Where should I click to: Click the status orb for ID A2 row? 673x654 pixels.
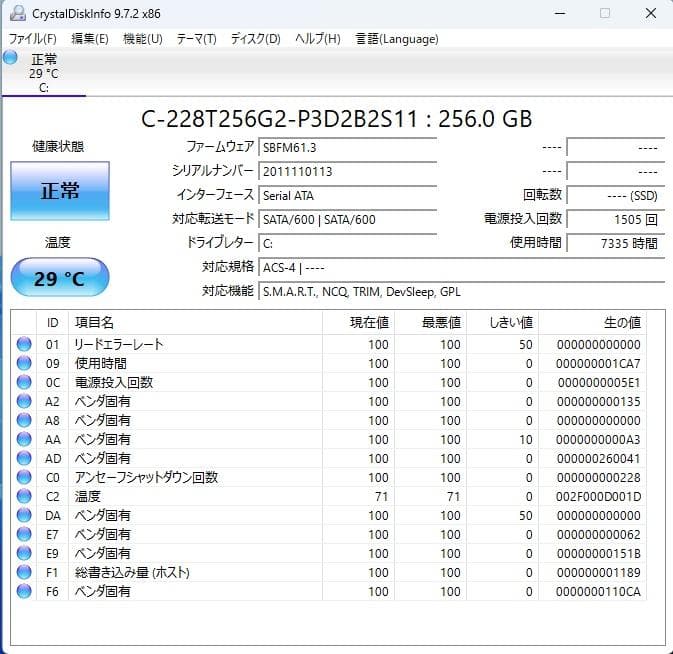click(24, 401)
